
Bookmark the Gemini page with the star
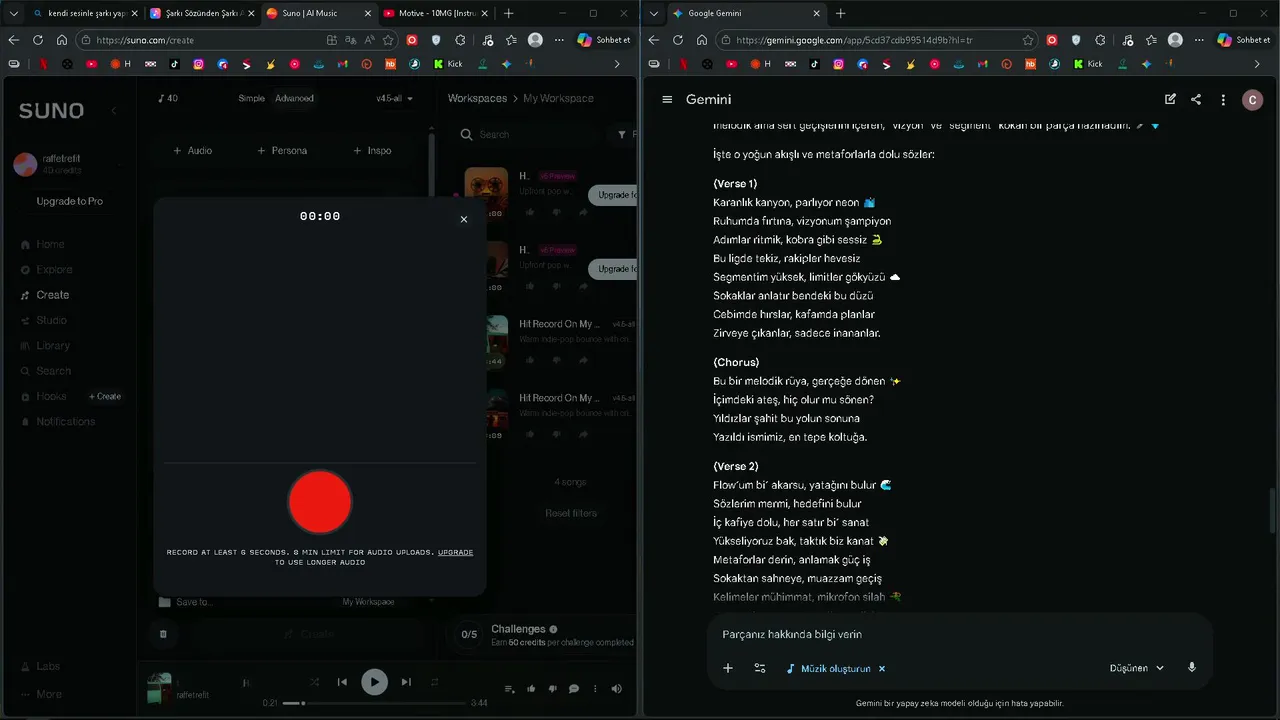click(1028, 40)
